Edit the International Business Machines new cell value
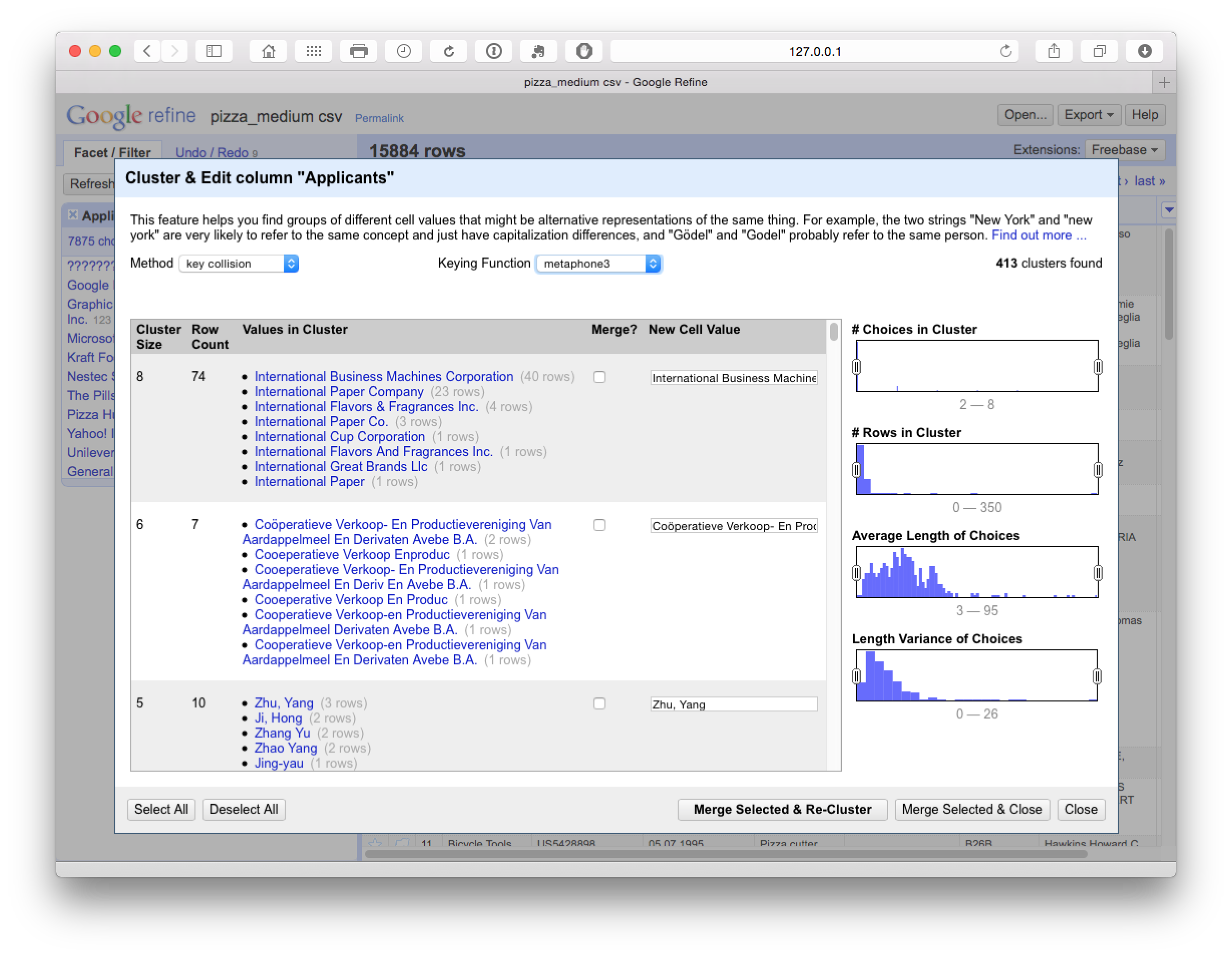The width and height of the screenshot is (1232, 957). pyautogui.click(x=733, y=378)
